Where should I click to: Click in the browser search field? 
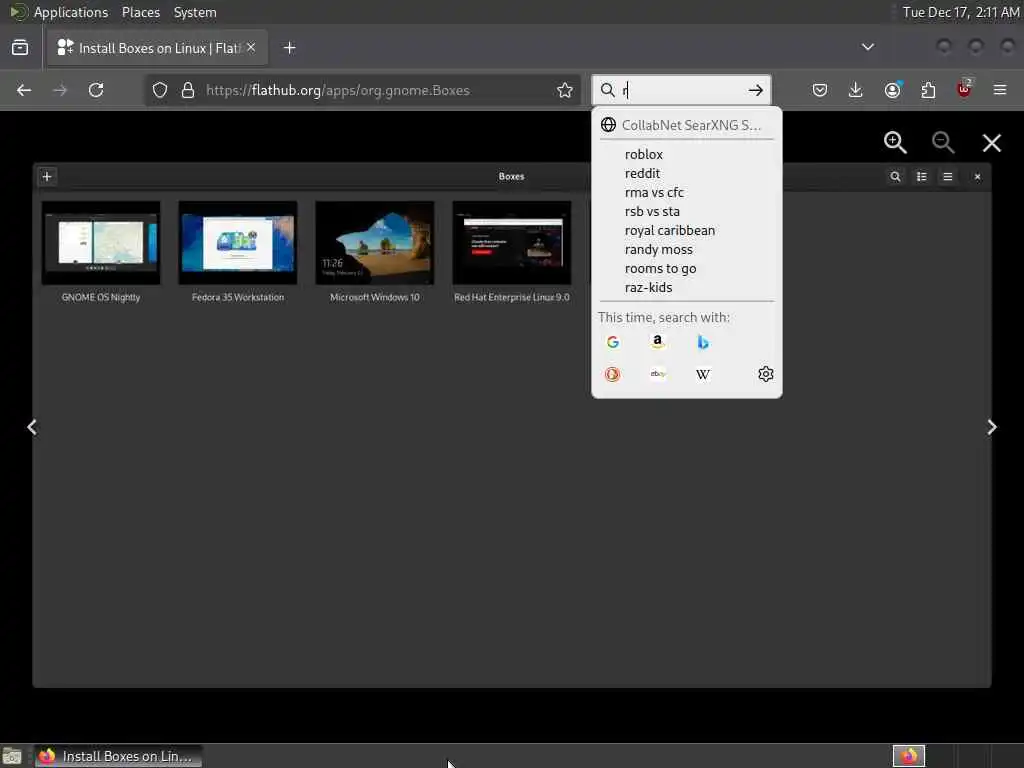[682, 90]
